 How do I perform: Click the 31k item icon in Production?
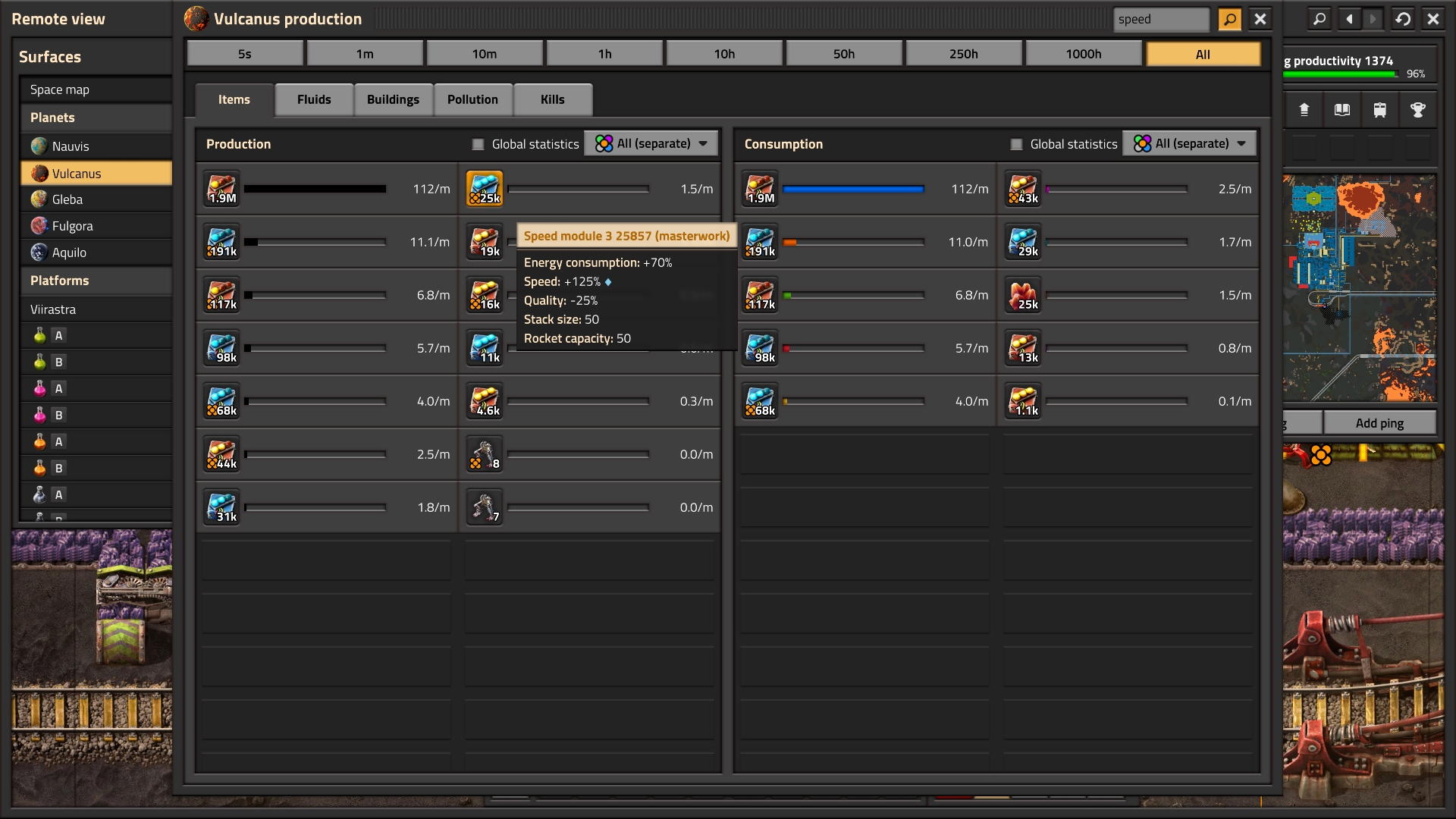(221, 507)
